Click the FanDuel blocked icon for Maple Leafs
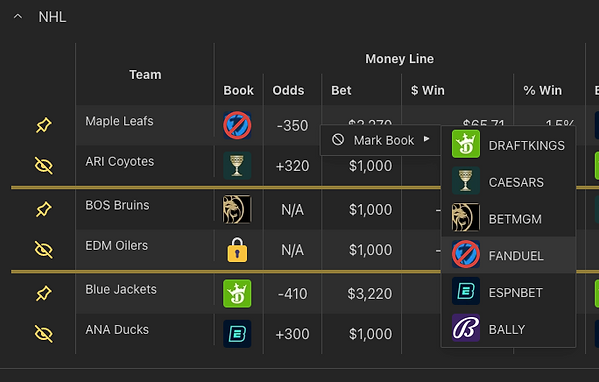Viewport: 599px width, 382px height. click(x=237, y=125)
